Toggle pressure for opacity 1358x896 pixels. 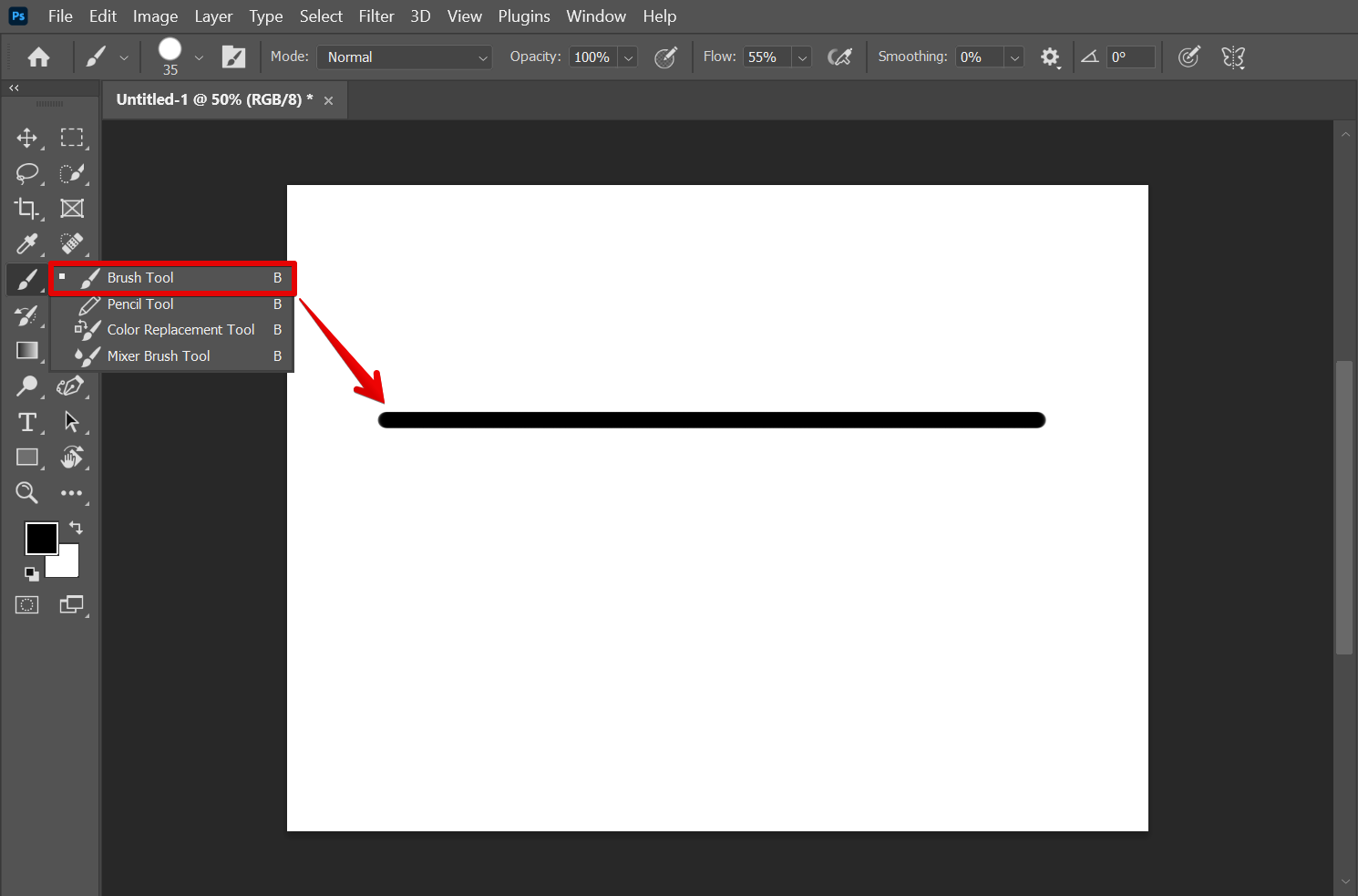pos(666,57)
